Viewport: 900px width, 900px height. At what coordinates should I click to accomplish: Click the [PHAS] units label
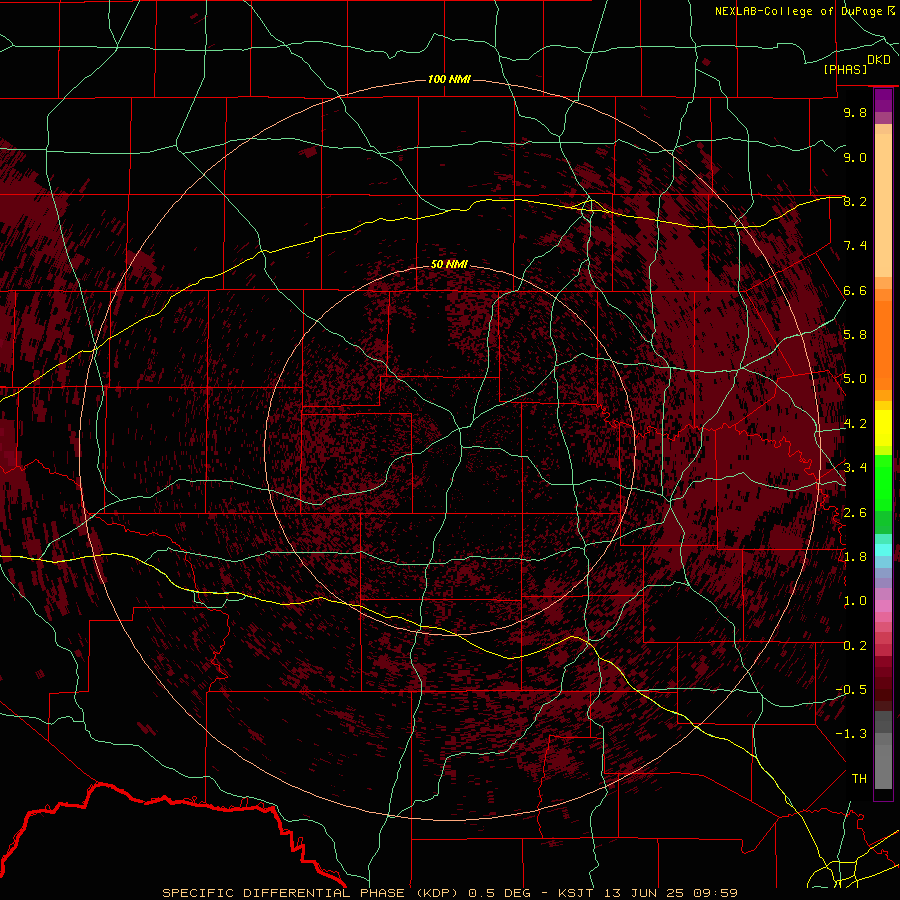tap(845, 69)
